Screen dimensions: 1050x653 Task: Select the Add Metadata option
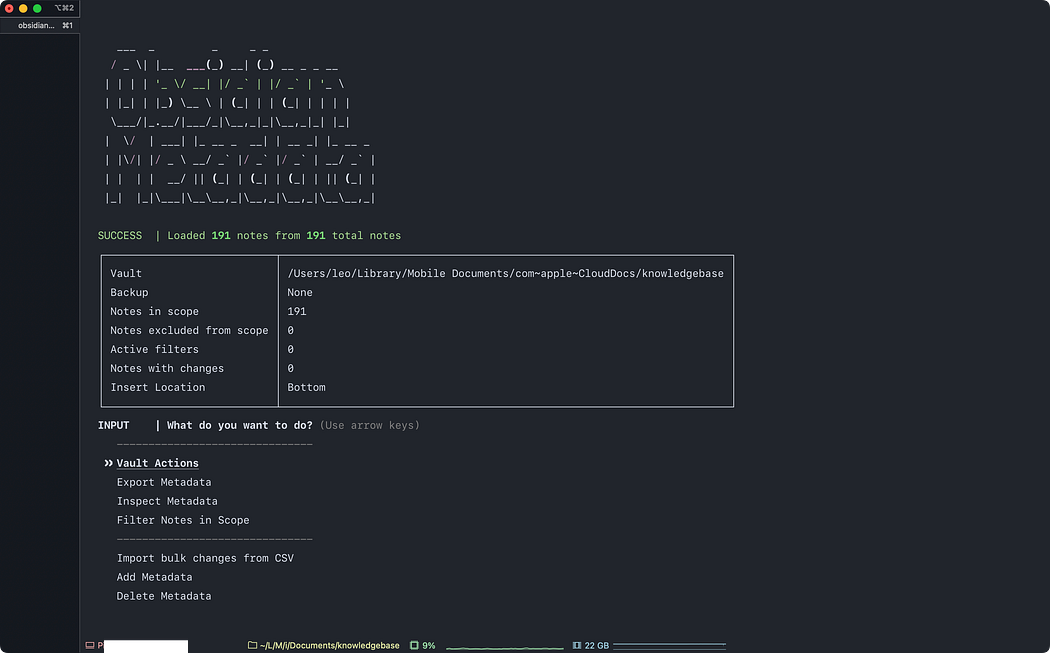(154, 577)
